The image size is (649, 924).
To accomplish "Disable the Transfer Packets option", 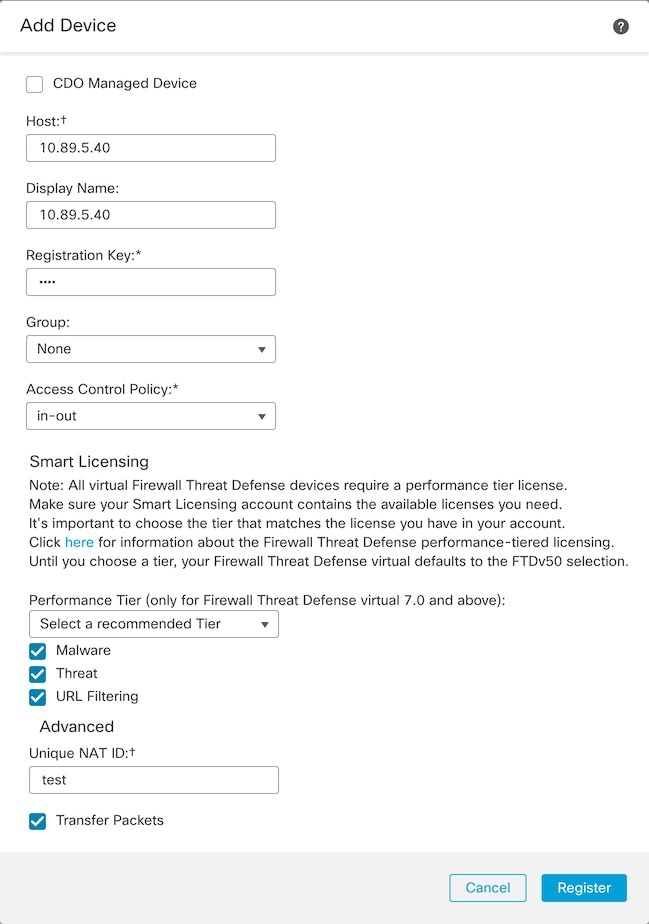I will (x=37, y=820).
